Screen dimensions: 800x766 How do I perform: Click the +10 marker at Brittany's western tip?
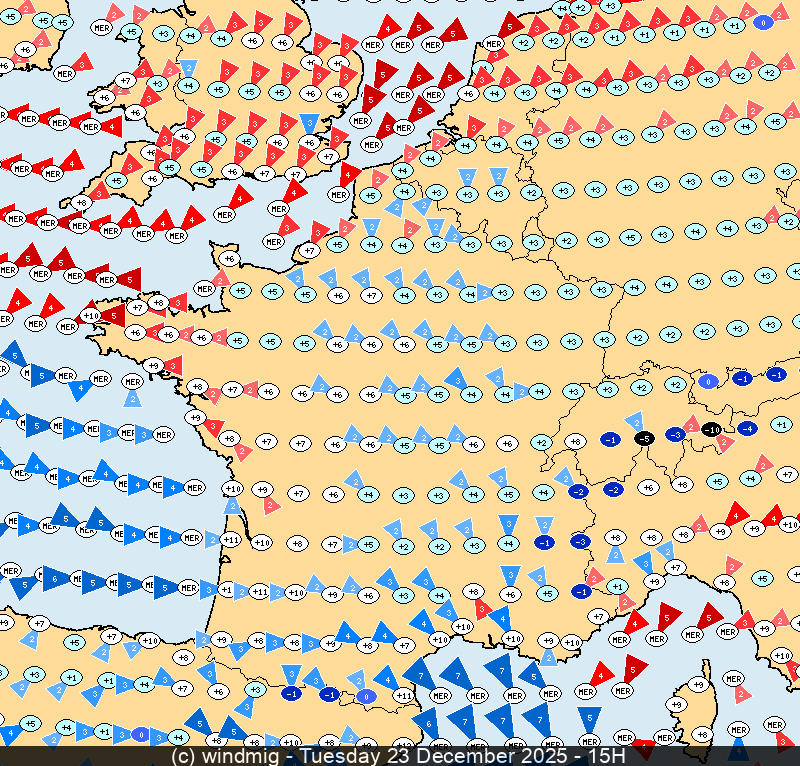pyautogui.click(x=90, y=316)
